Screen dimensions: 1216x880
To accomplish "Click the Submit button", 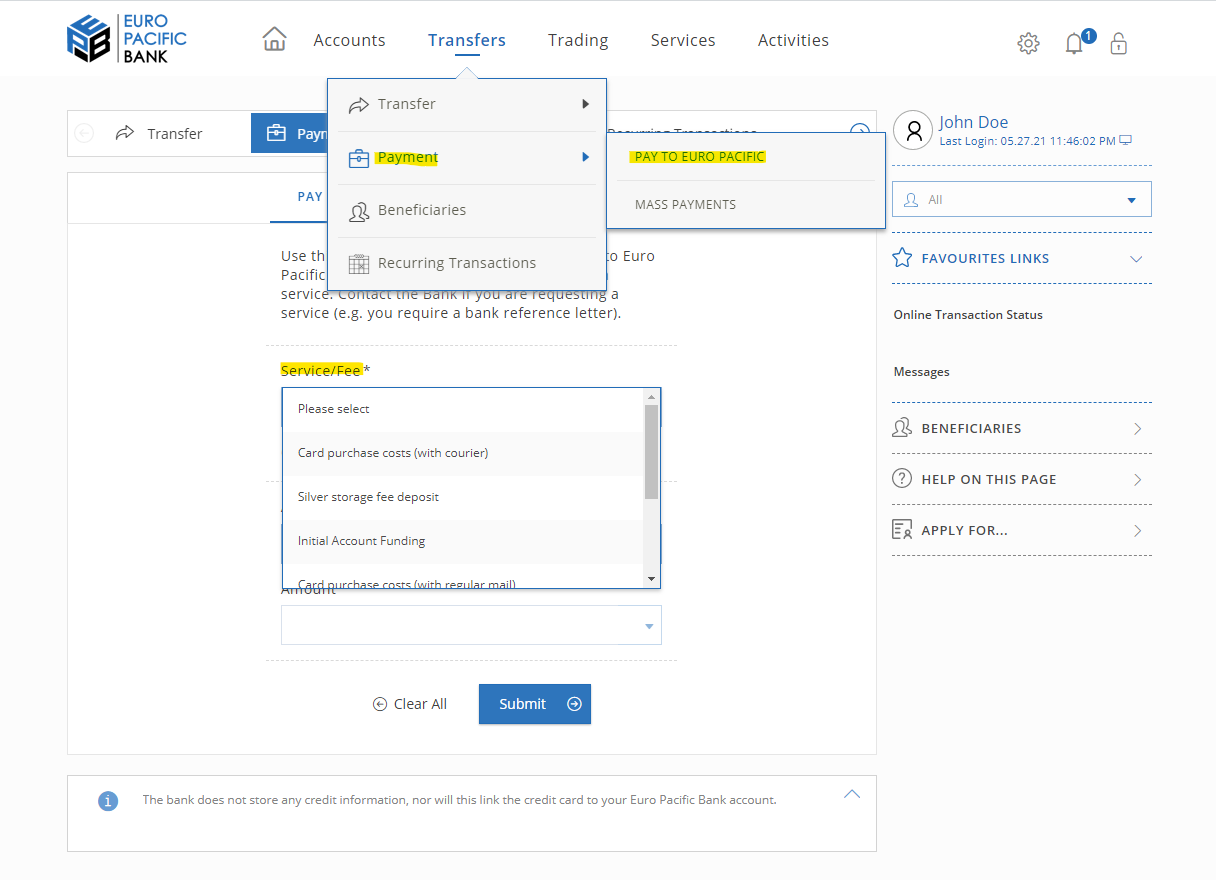I will point(535,704).
